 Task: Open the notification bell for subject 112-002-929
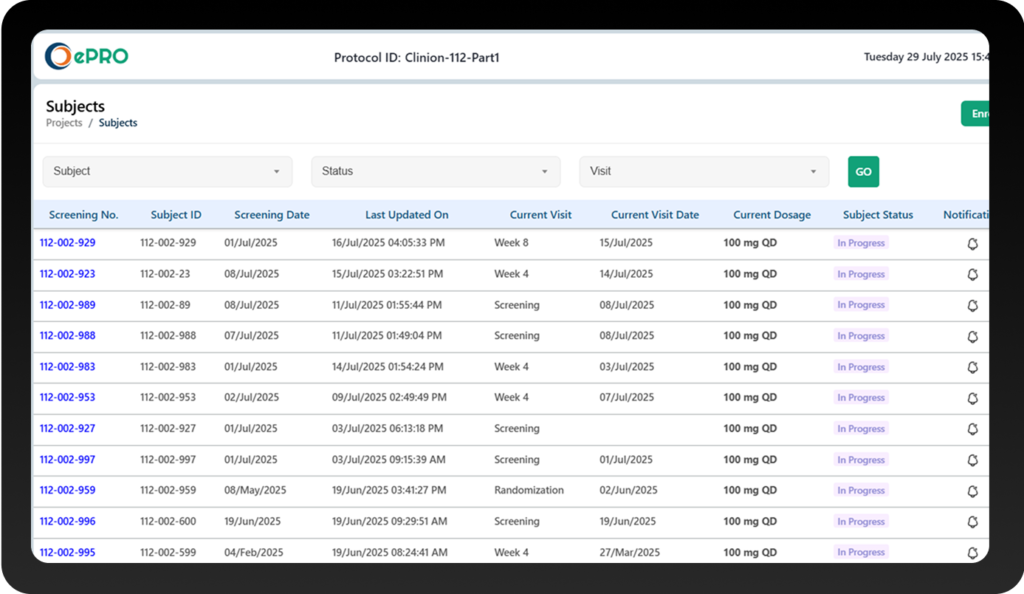pos(973,243)
